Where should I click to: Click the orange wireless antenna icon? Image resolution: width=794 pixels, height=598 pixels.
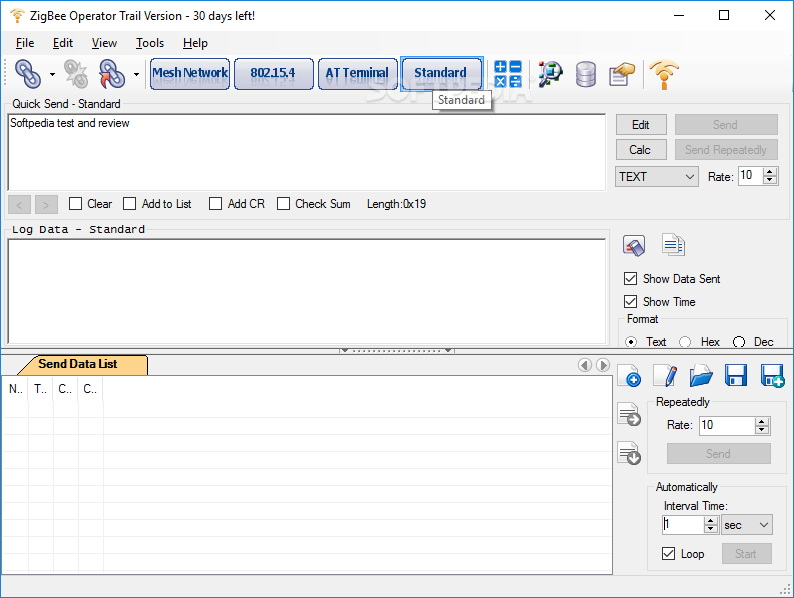[664, 74]
